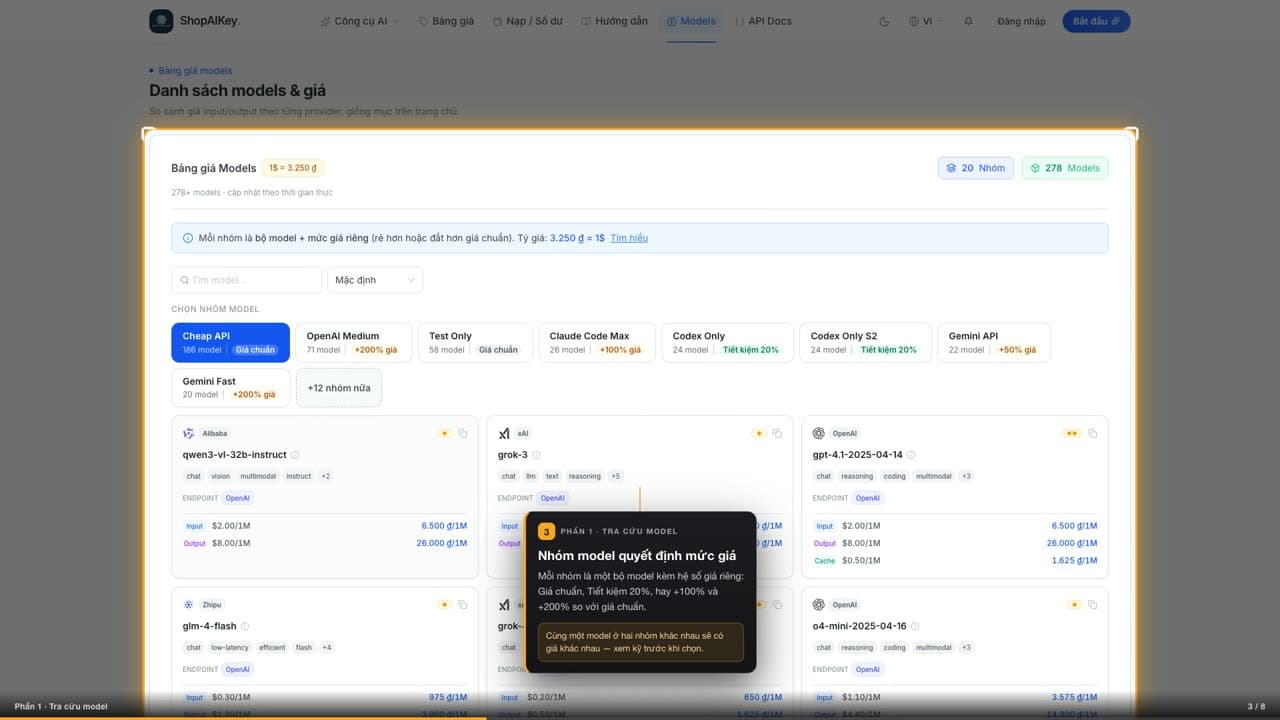The width and height of the screenshot is (1280, 720).
Task: Open the Tìm hiểu link
Action: tap(629, 238)
